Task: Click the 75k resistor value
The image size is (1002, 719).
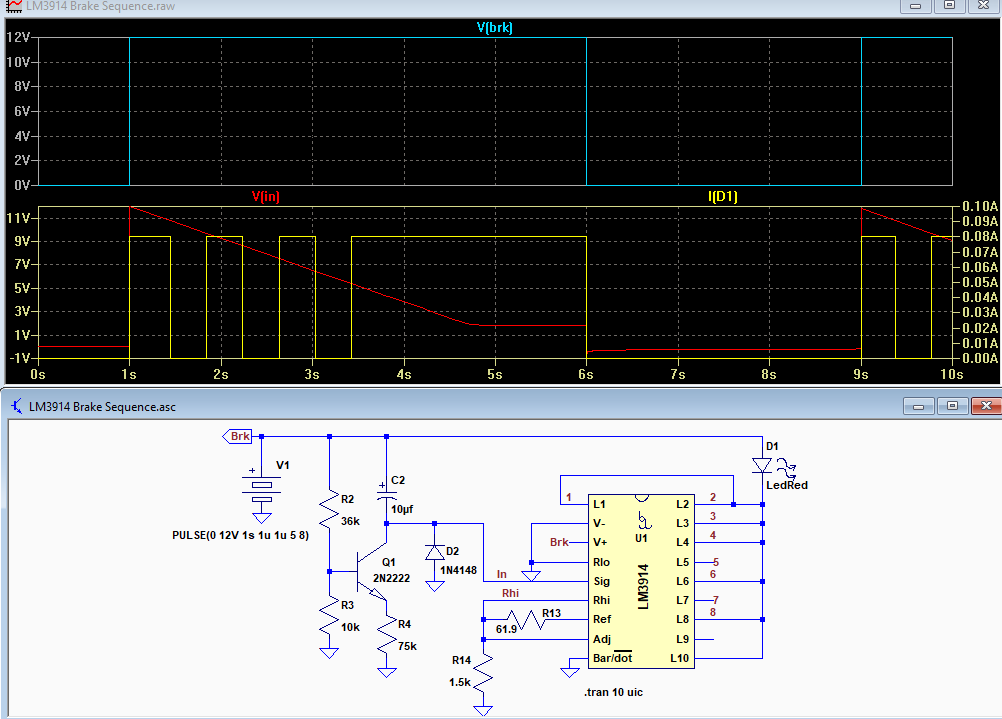Action: point(407,646)
